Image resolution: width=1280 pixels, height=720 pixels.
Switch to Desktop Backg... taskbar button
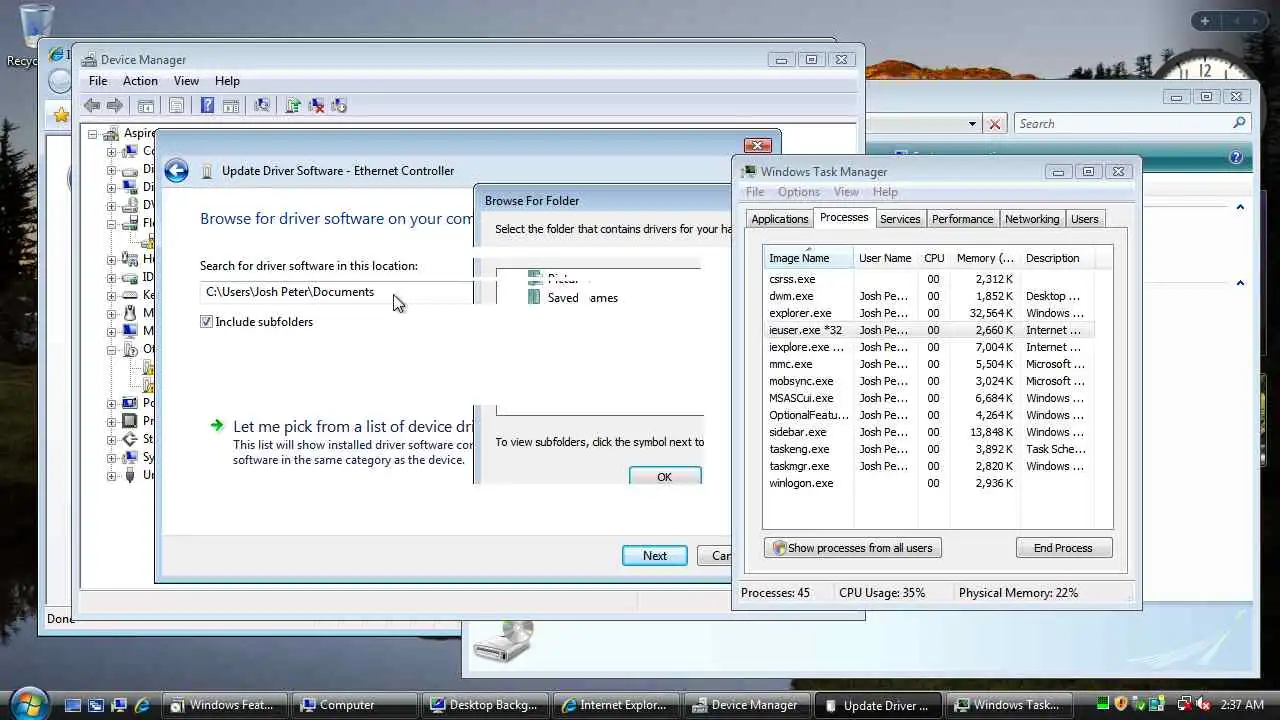click(x=486, y=705)
